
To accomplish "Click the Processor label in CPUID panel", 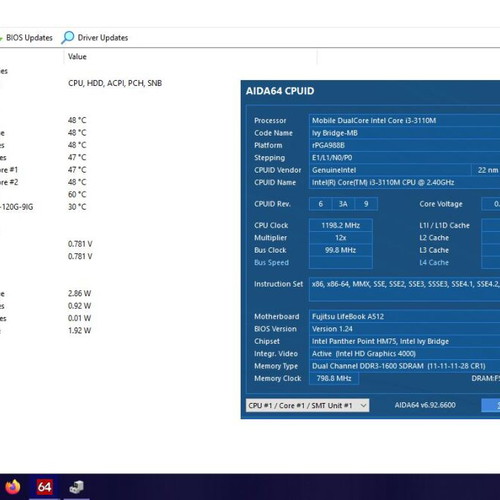I will point(270,121).
